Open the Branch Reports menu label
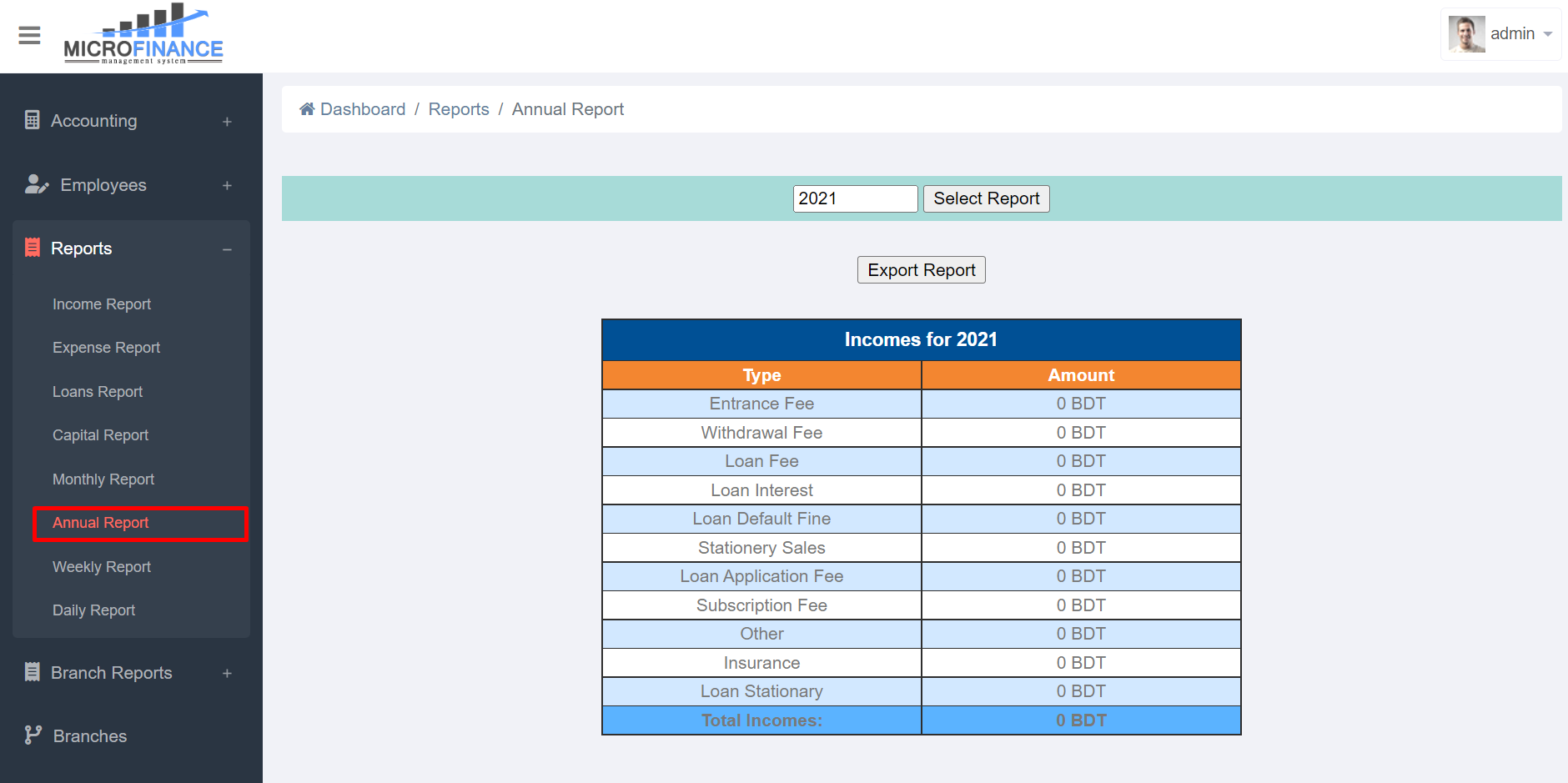The width and height of the screenshot is (1568, 783). coord(112,673)
